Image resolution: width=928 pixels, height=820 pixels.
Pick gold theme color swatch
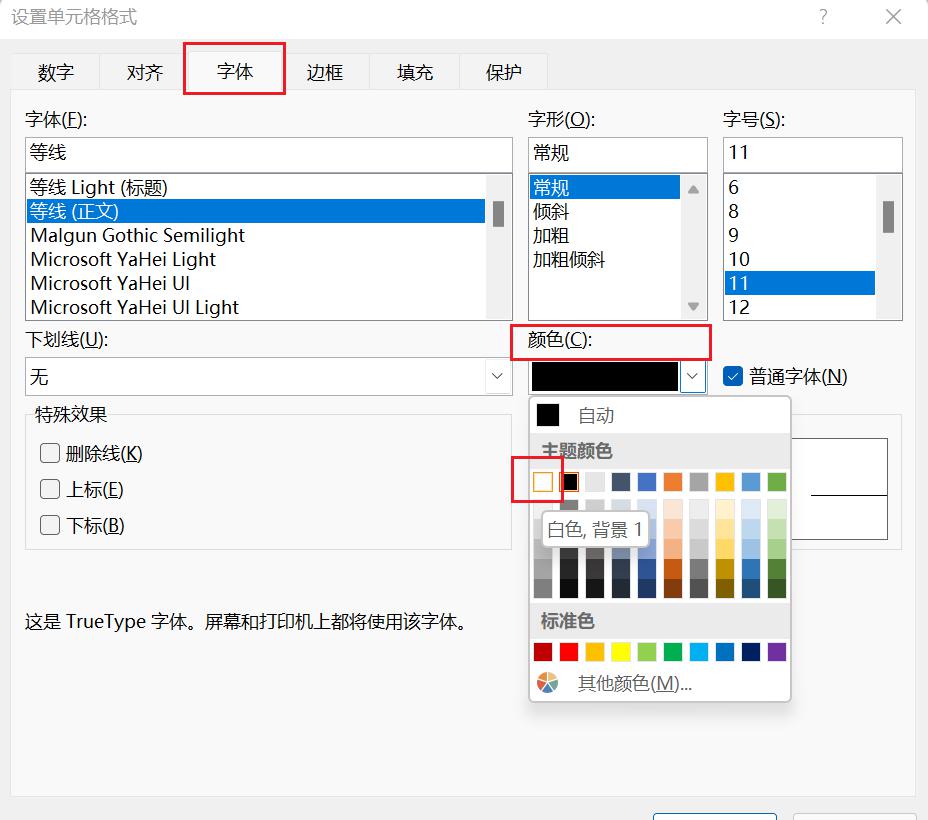(x=725, y=482)
